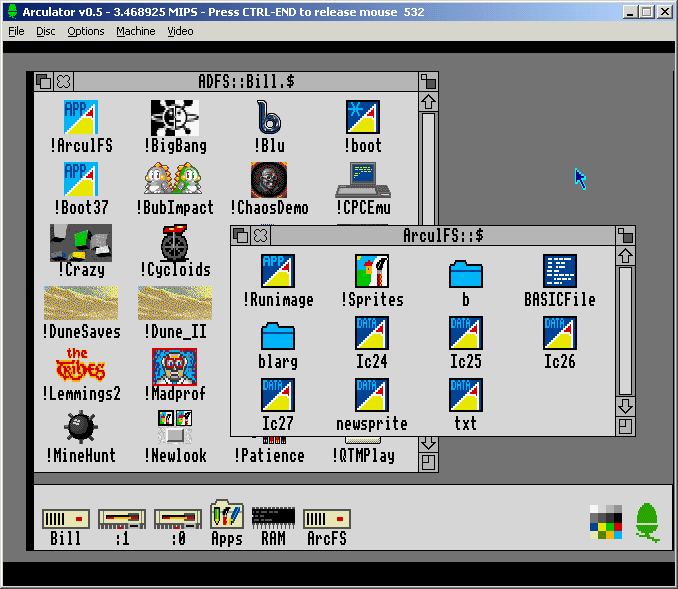The height and width of the screenshot is (589, 678).
Task: Open the Video menu
Action: 180,31
